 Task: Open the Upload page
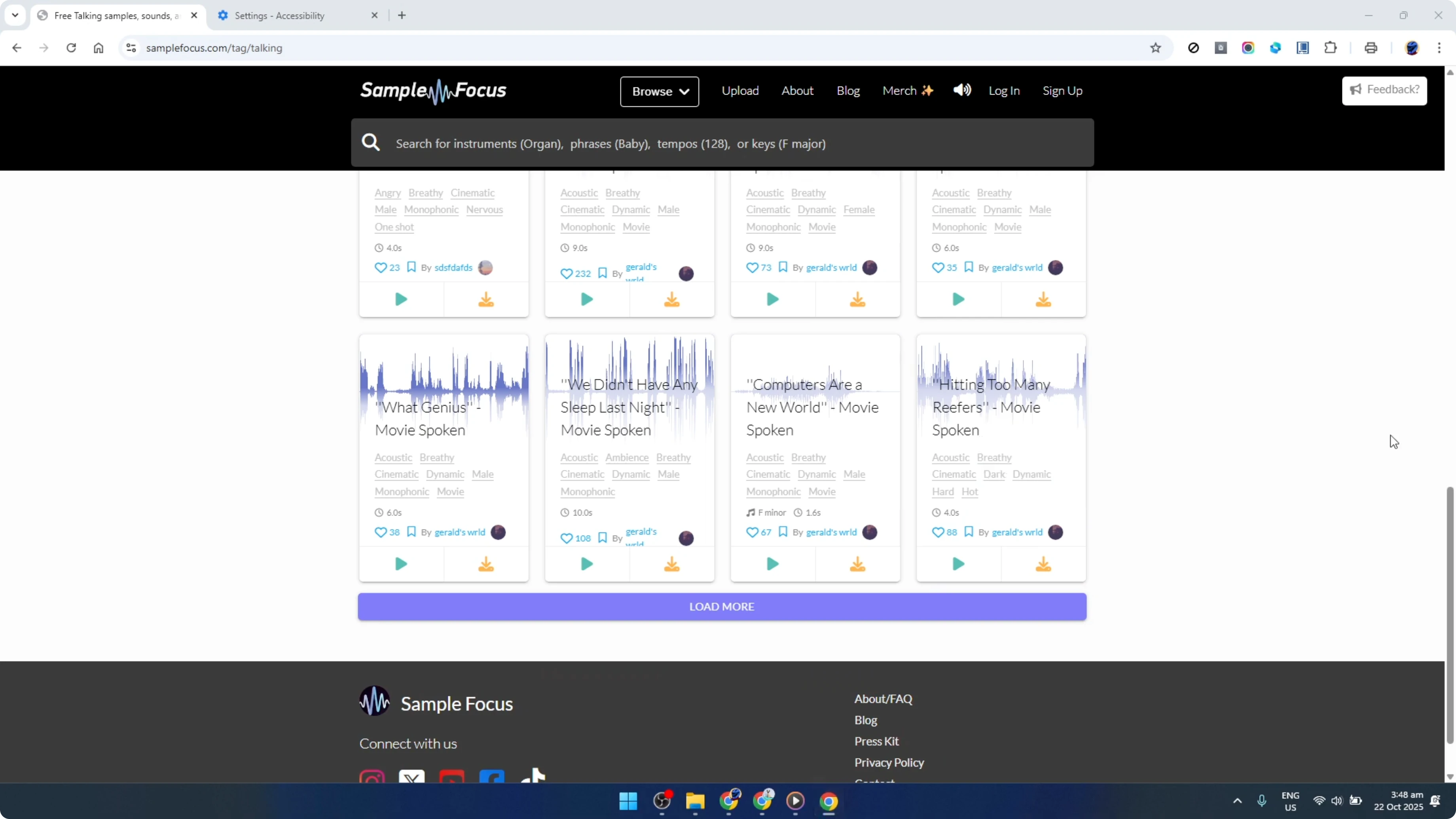[740, 91]
